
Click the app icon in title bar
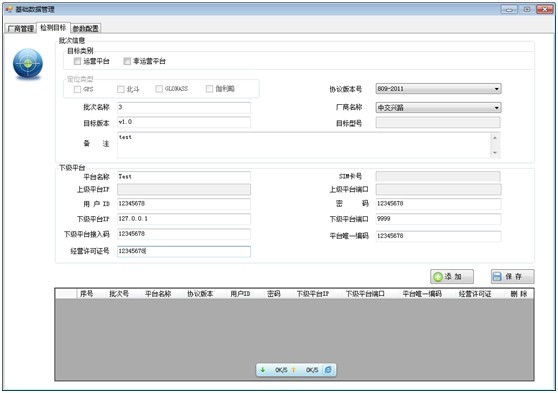tap(9, 9)
